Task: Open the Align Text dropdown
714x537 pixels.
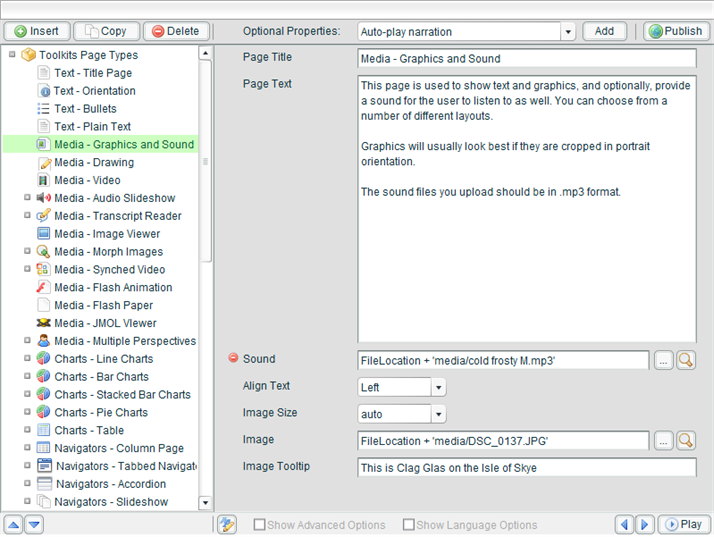Action: tap(438, 387)
